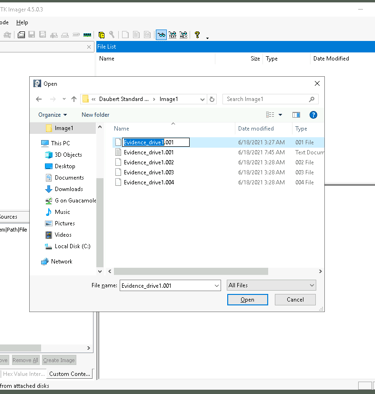The width and height of the screenshot is (375, 394).
Task: Click the Music note icon
Action: pyautogui.click(x=49, y=212)
